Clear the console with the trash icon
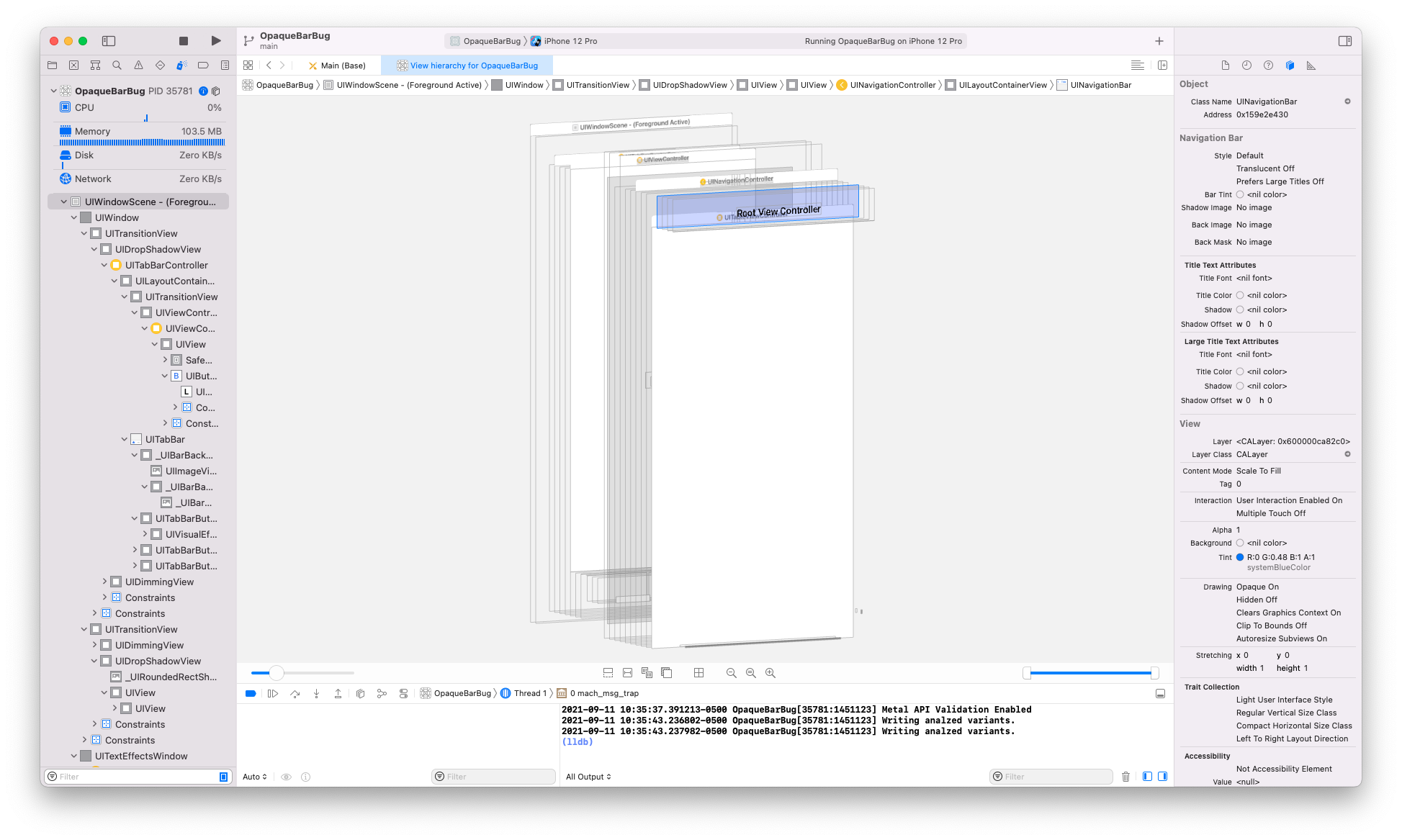This screenshot has height=840, width=1402. pos(1125,777)
